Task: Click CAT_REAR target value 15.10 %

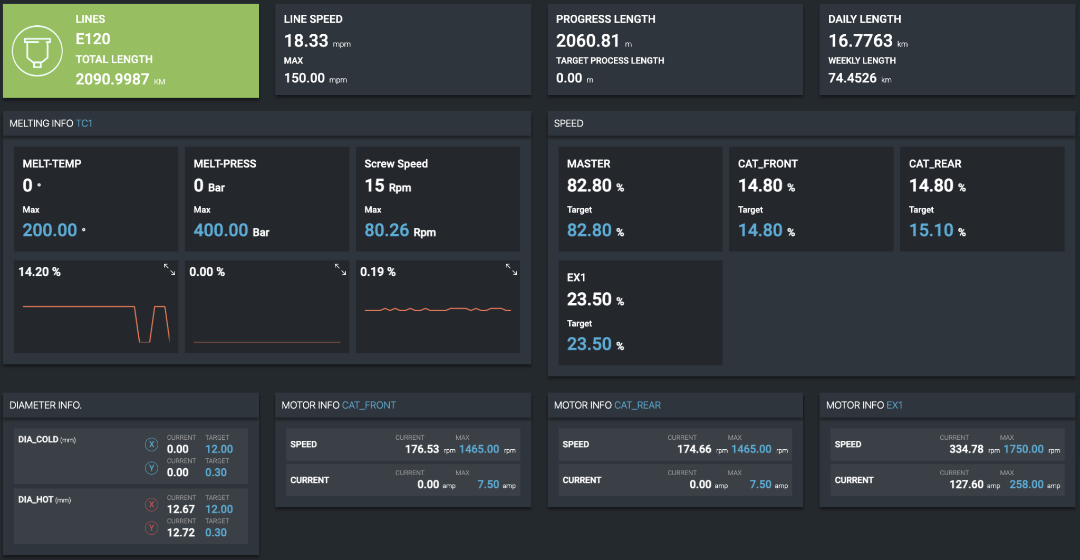Action: 937,230
